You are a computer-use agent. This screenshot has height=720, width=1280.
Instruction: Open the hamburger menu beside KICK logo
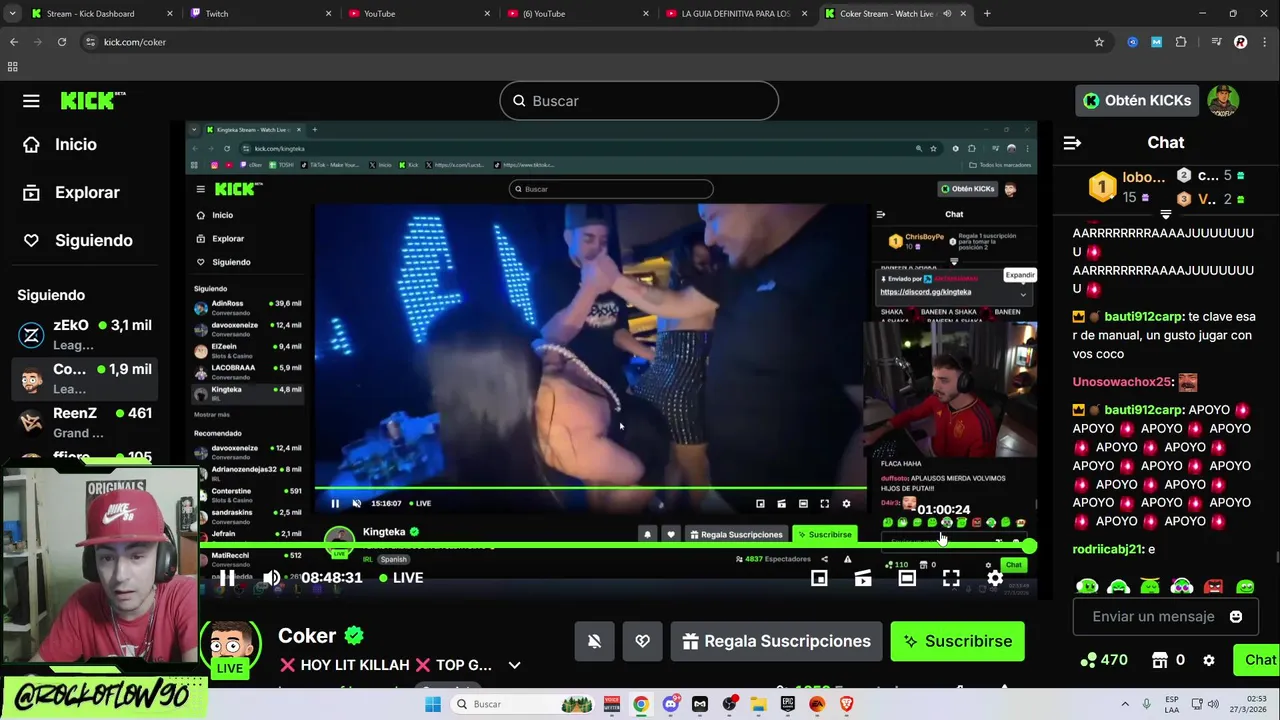[x=31, y=101]
